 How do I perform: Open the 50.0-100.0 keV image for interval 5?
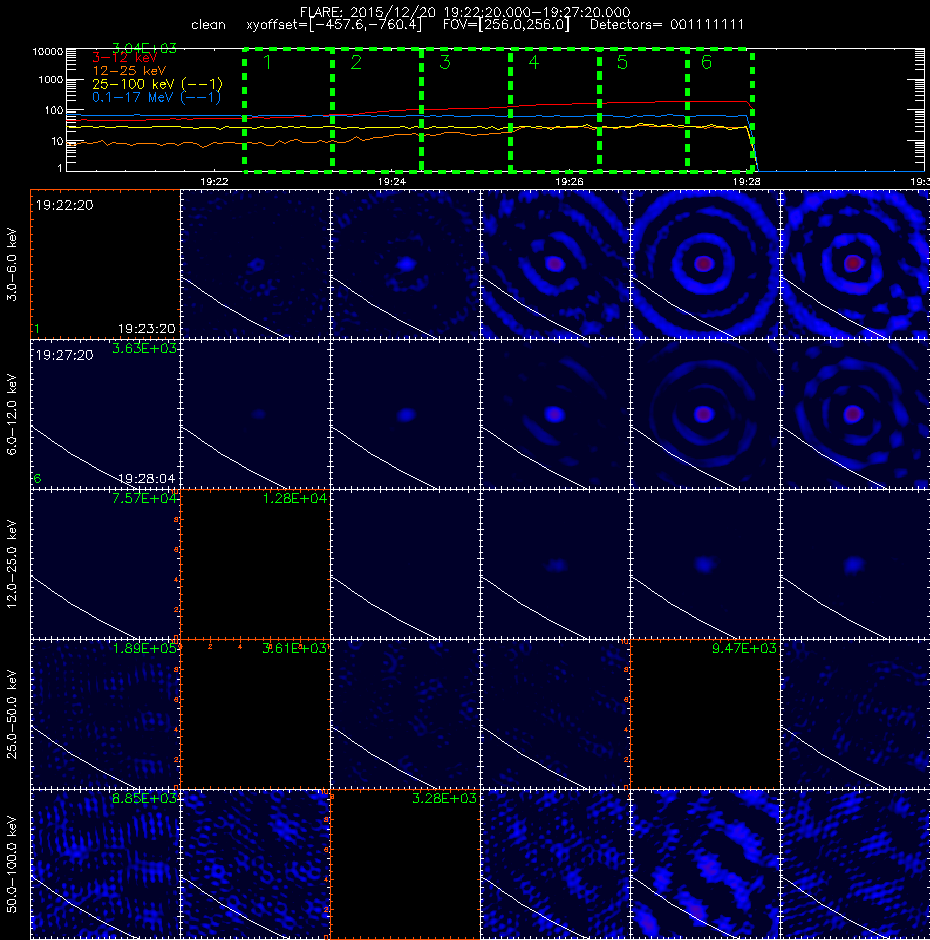click(x=705, y=864)
